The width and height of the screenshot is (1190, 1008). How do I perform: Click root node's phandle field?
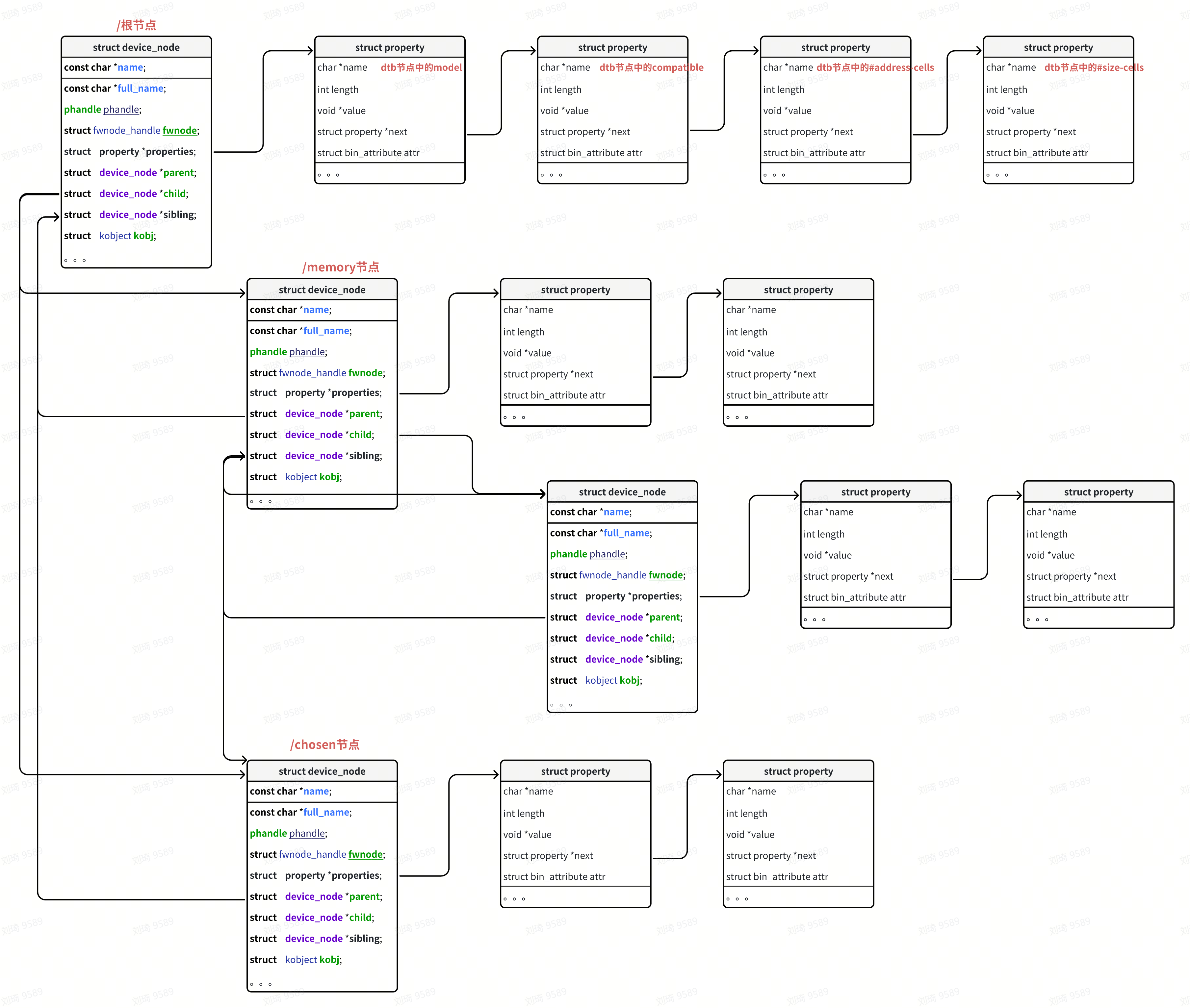coord(102,109)
